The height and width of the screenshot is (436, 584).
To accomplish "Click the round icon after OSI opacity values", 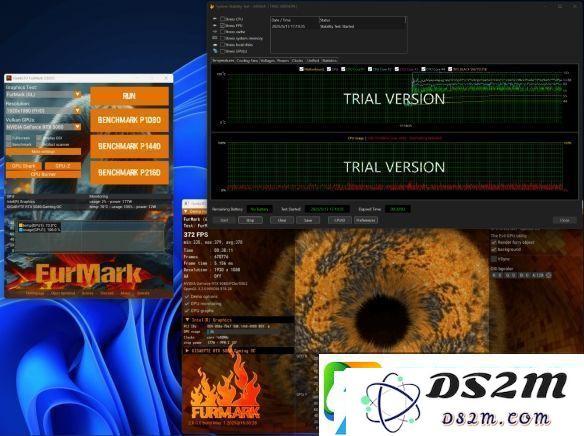I will click(548, 275).
